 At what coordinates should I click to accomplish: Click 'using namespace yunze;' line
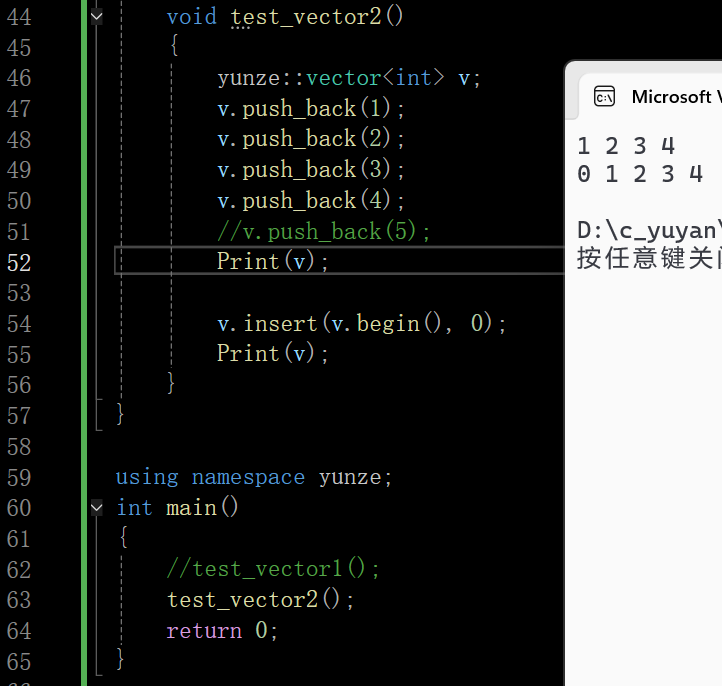click(x=254, y=477)
